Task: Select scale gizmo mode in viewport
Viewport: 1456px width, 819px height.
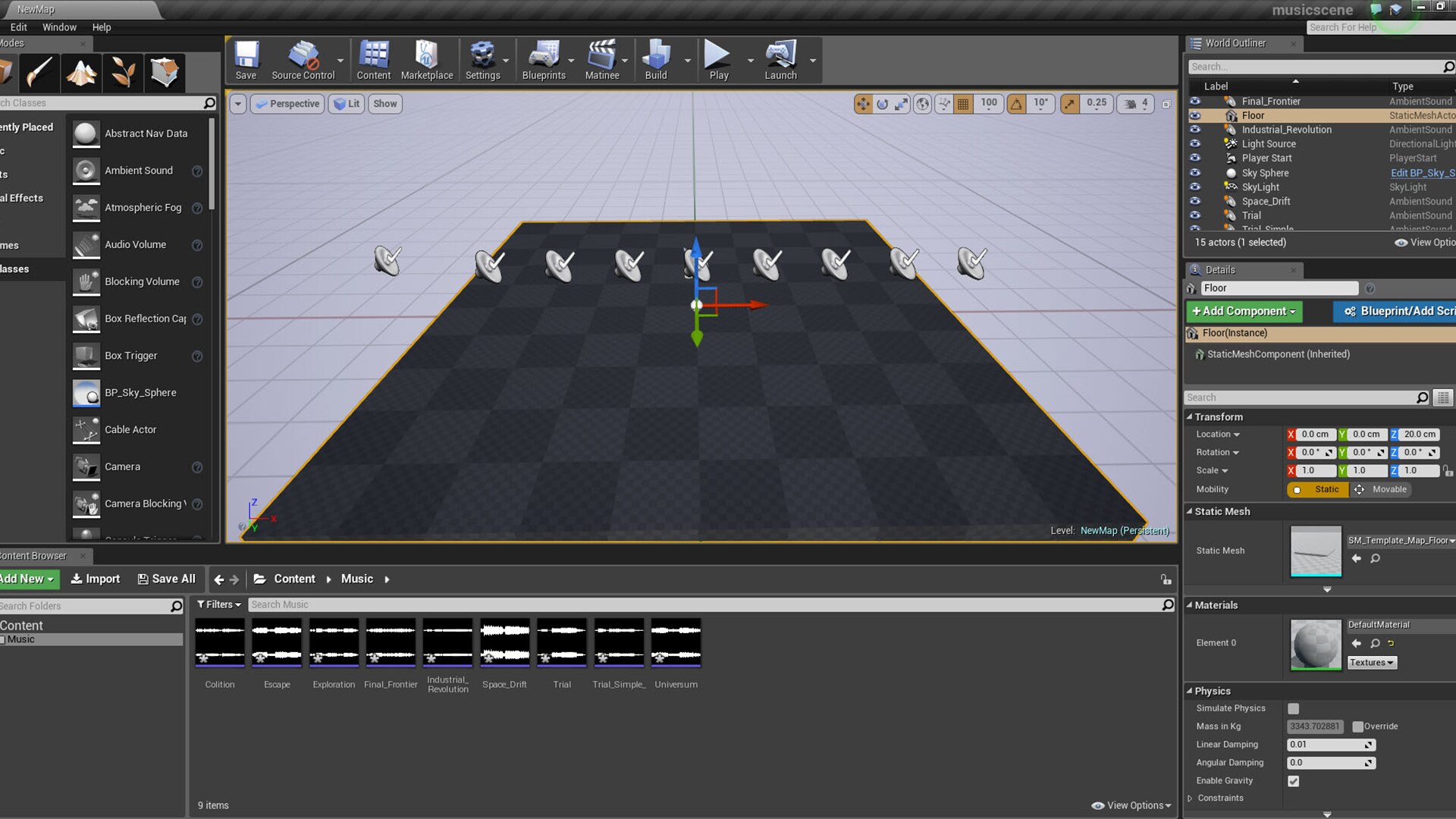Action: click(901, 104)
